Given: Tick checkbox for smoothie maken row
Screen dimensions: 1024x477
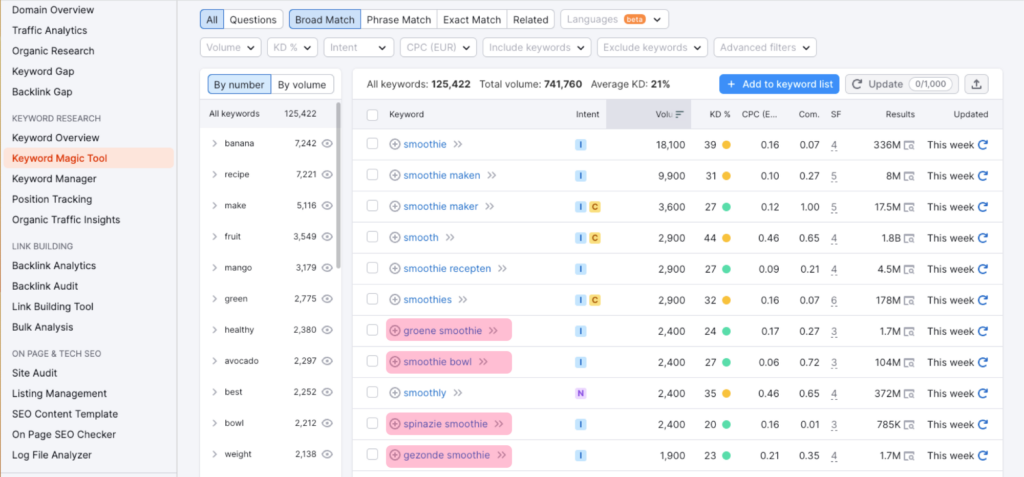Looking at the screenshot, I should (x=372, y=174).
